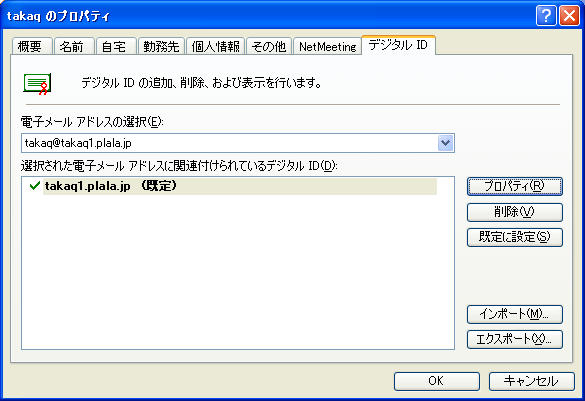Click the green checkmark beside takaq1.plala.jp
Viewport: 585px width, 401px height.
click(35, 186)
